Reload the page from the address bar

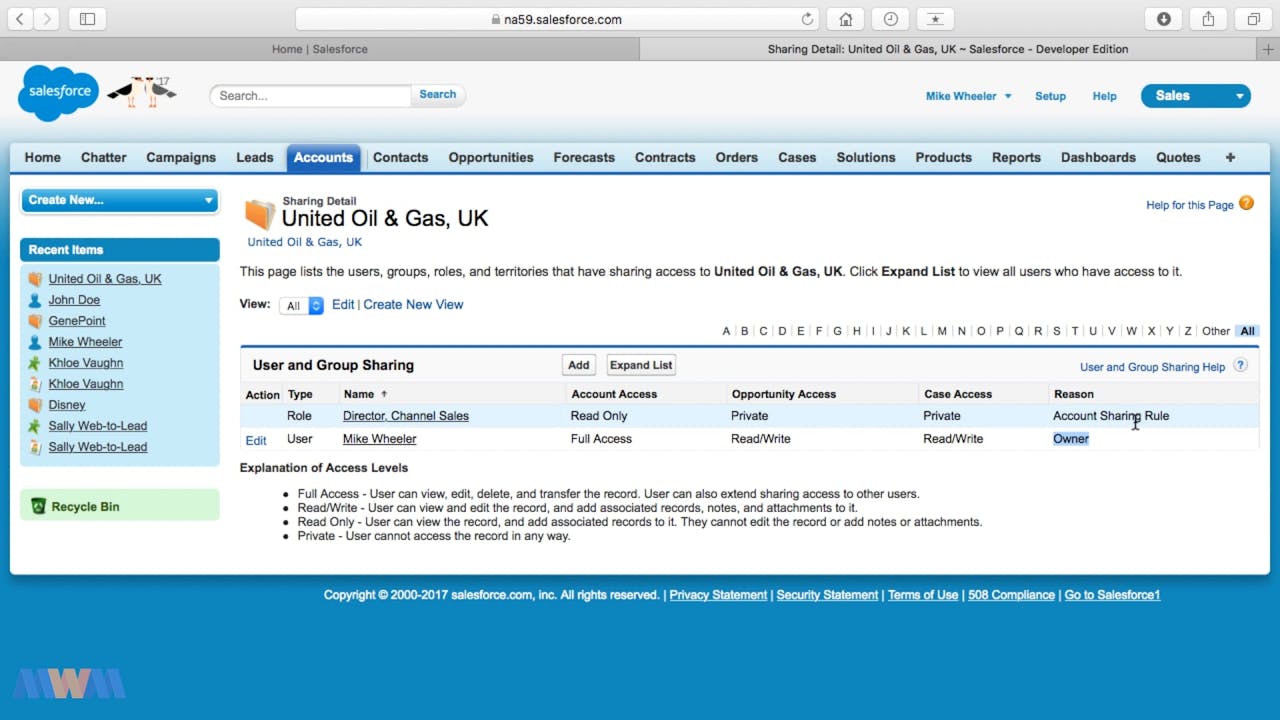(x=807, y=19)
